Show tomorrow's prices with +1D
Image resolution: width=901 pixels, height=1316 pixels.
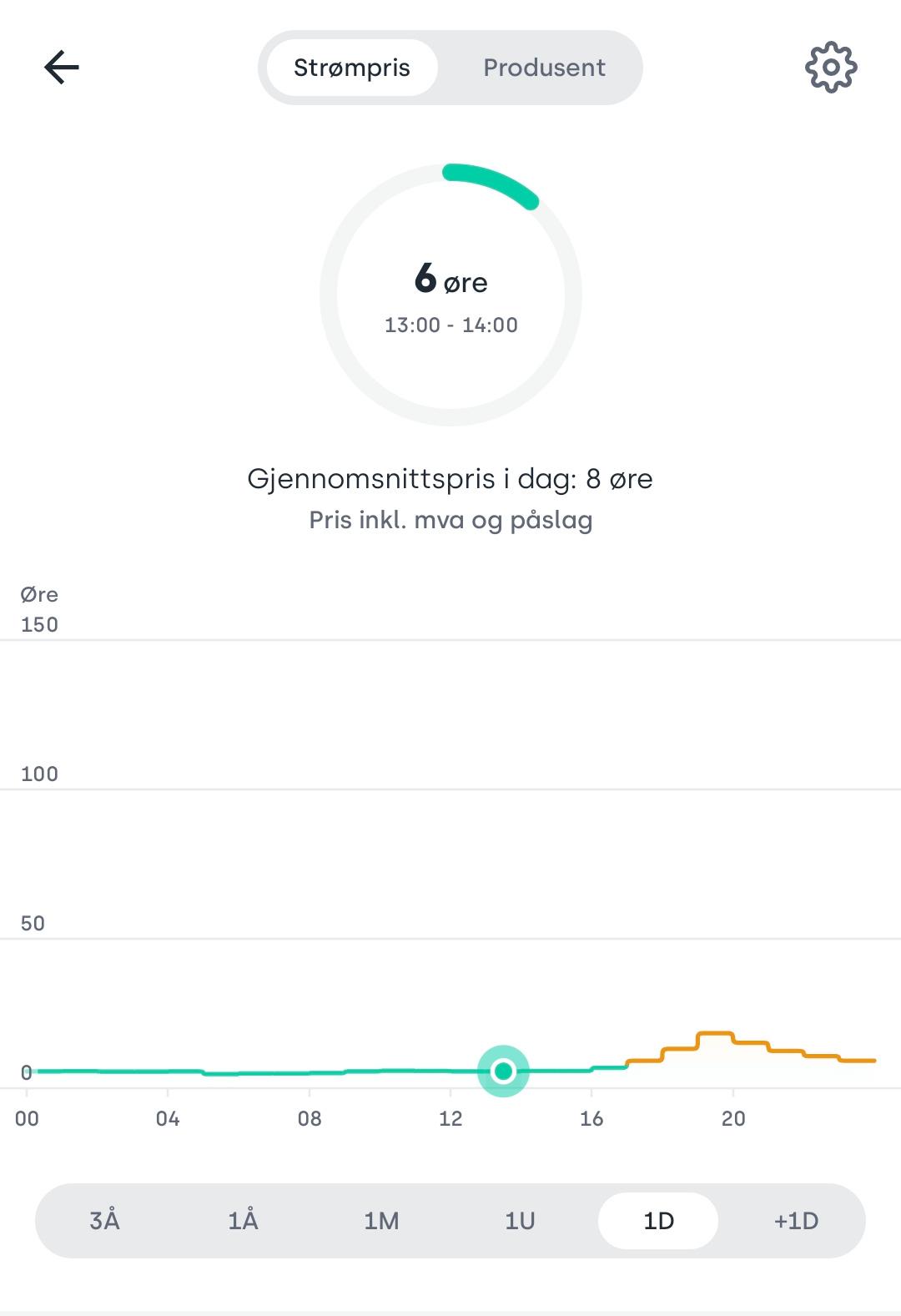tap(797, 1221)
